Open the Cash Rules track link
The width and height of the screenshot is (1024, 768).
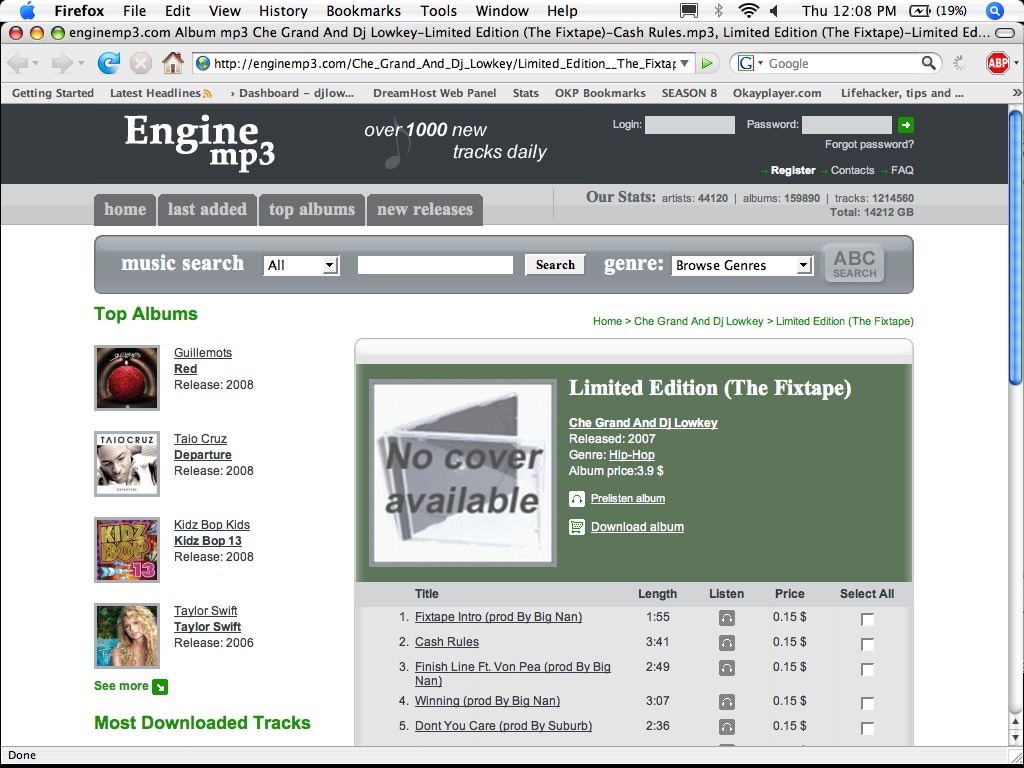coord(447,642)
